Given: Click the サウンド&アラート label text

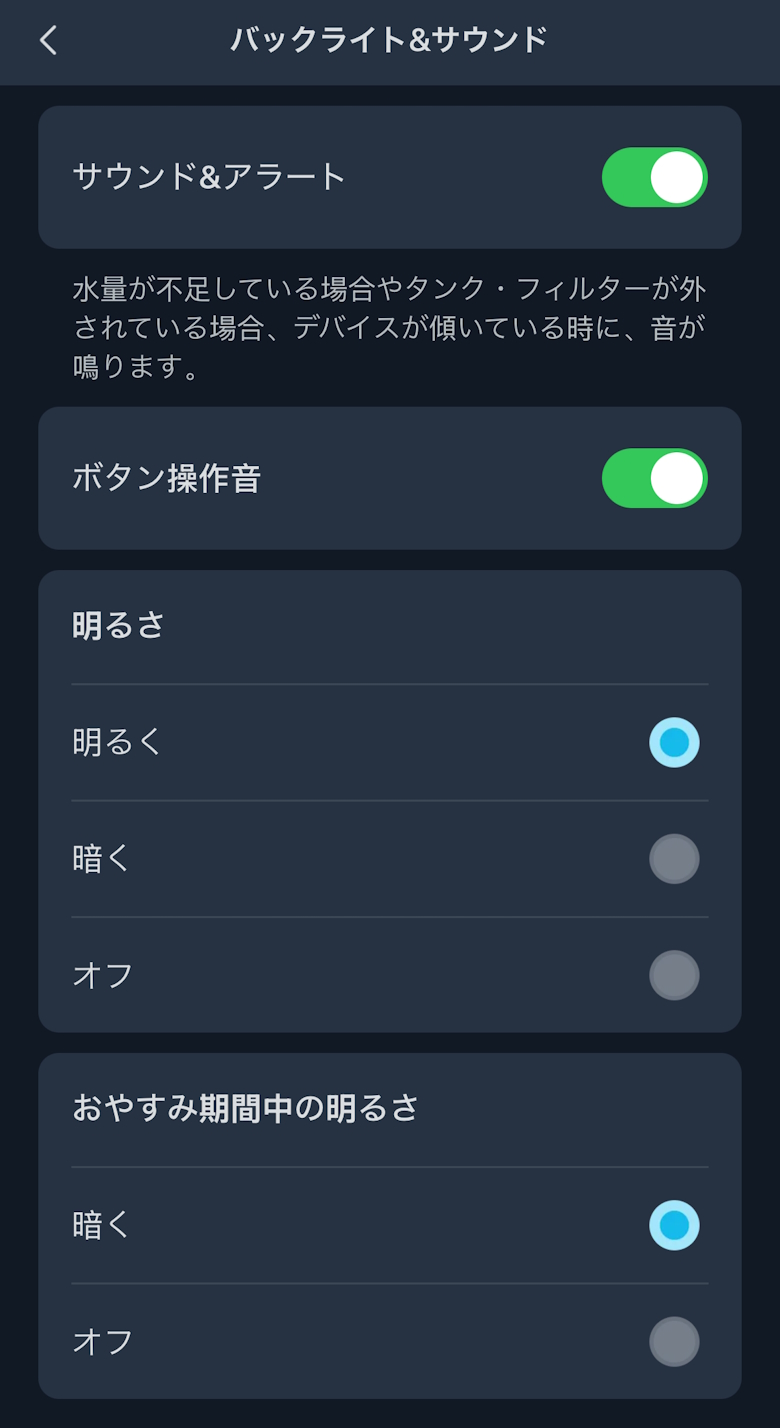Looking at the screenshot, I should pyautogui.click(x=209, y=177).
